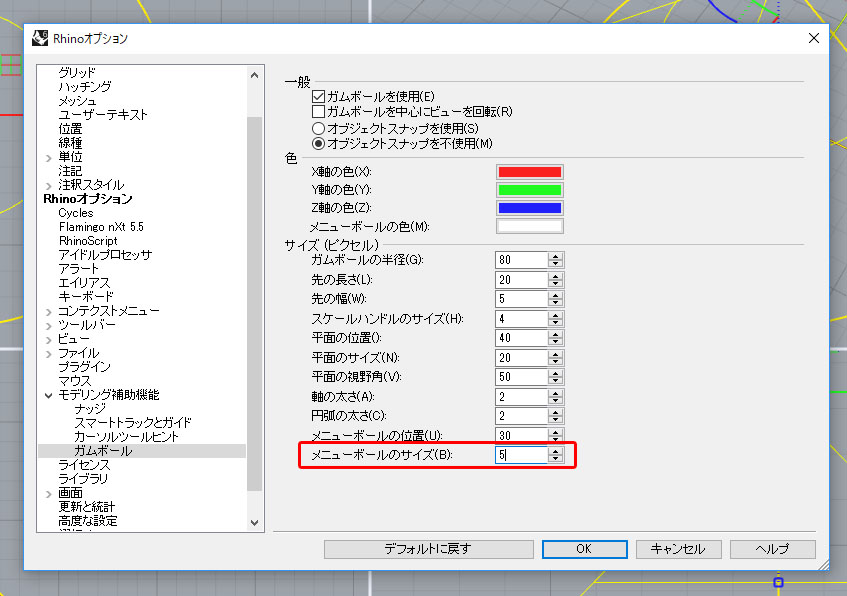Open the Z軸の色 blue color swatch

point(529,208)
